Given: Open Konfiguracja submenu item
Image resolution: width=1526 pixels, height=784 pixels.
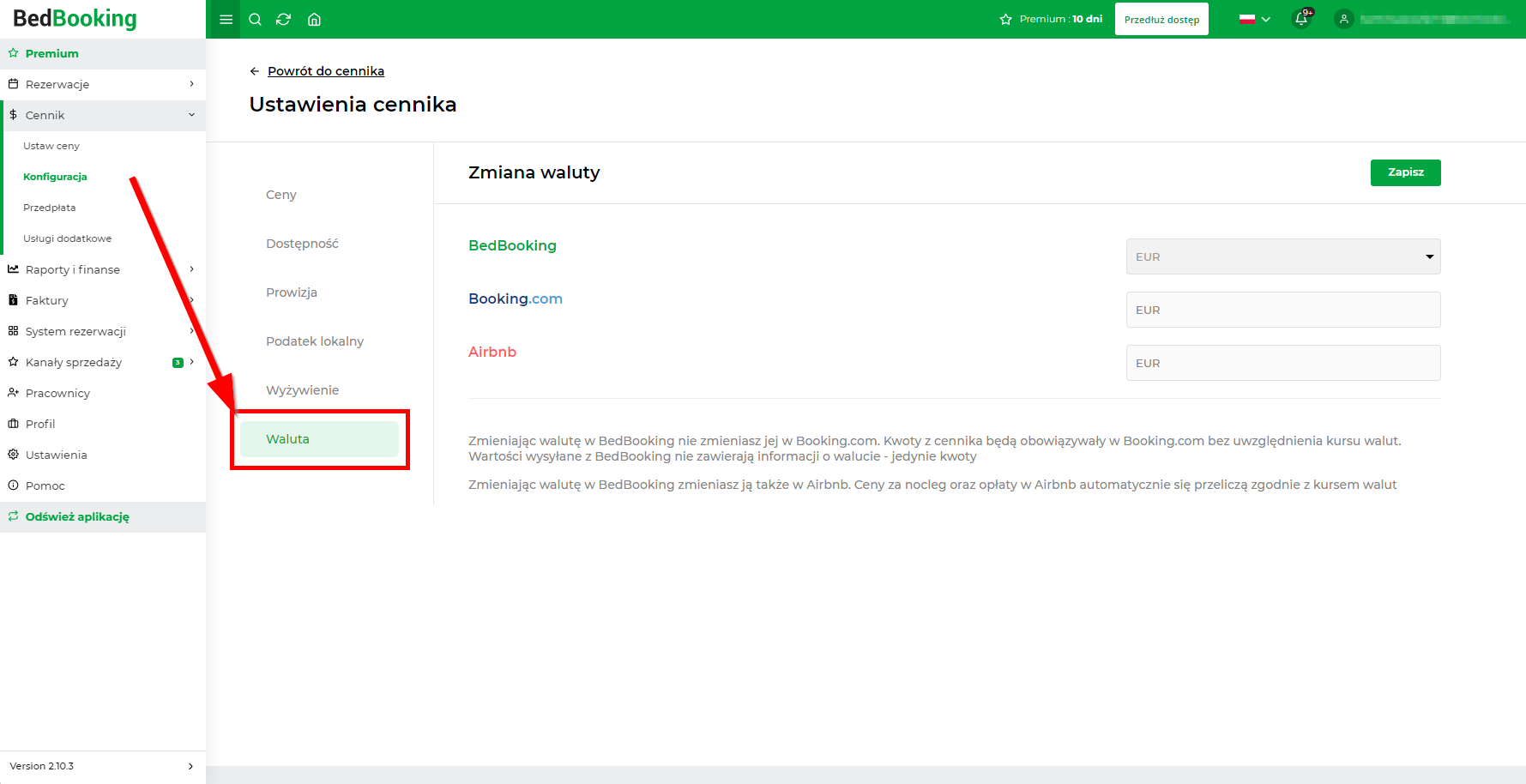Looking at the screenshot, I should pyautogui.click(x=55, y=177).
